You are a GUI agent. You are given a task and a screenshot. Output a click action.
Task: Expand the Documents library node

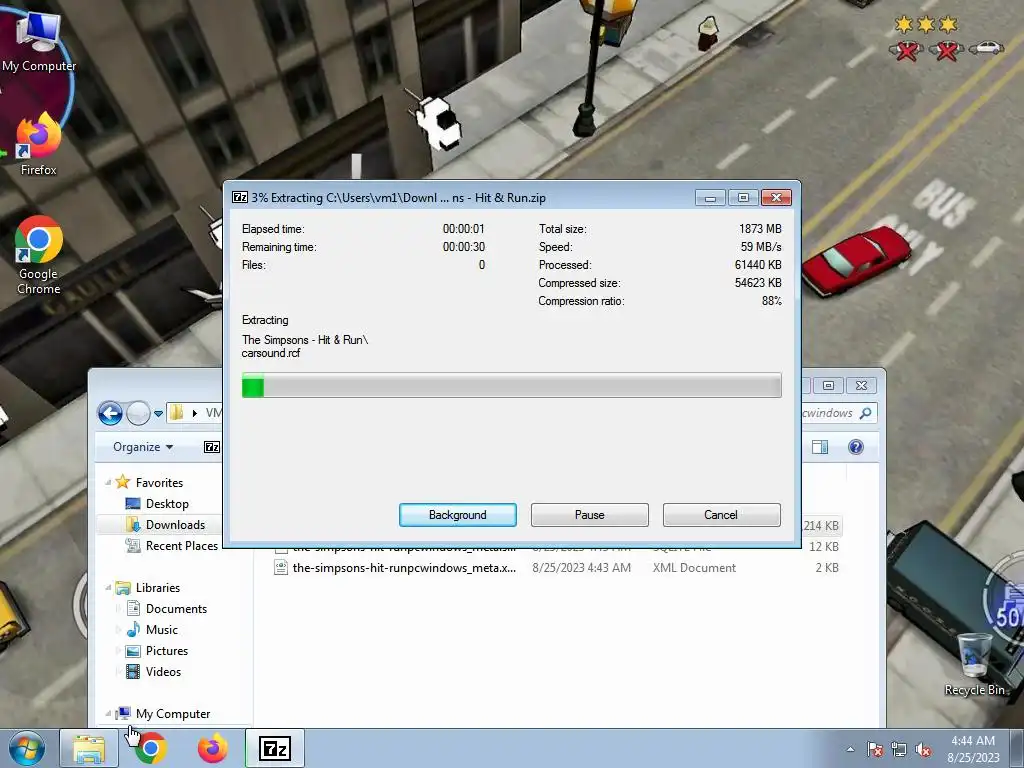(x=118, y=609)
